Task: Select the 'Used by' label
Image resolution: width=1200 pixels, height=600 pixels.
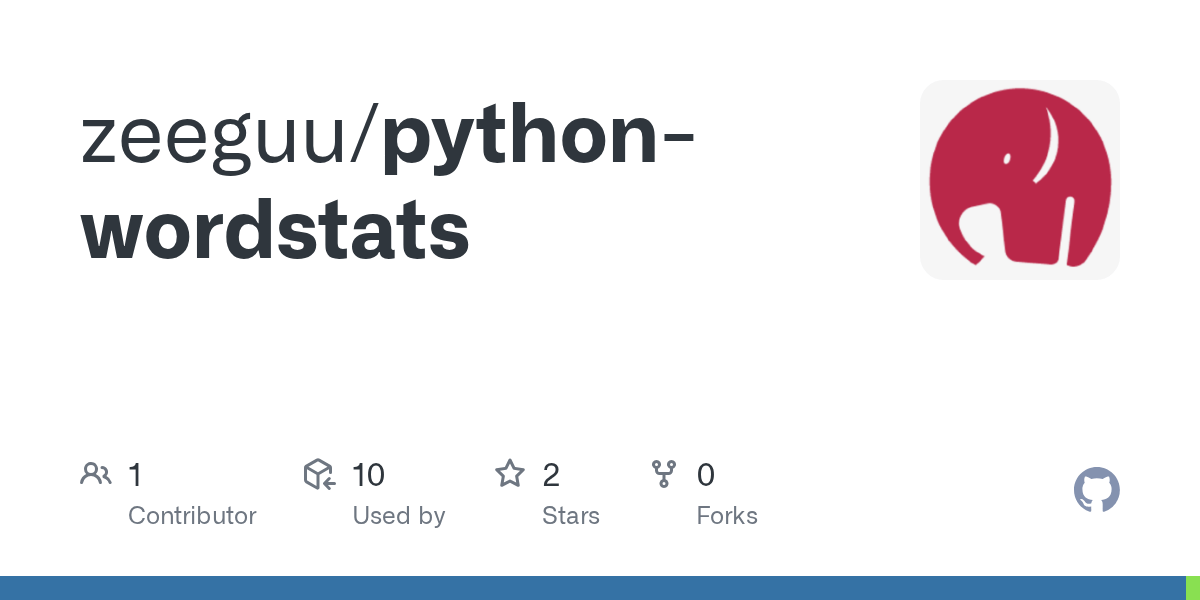Action: click(x=398, y=516)
